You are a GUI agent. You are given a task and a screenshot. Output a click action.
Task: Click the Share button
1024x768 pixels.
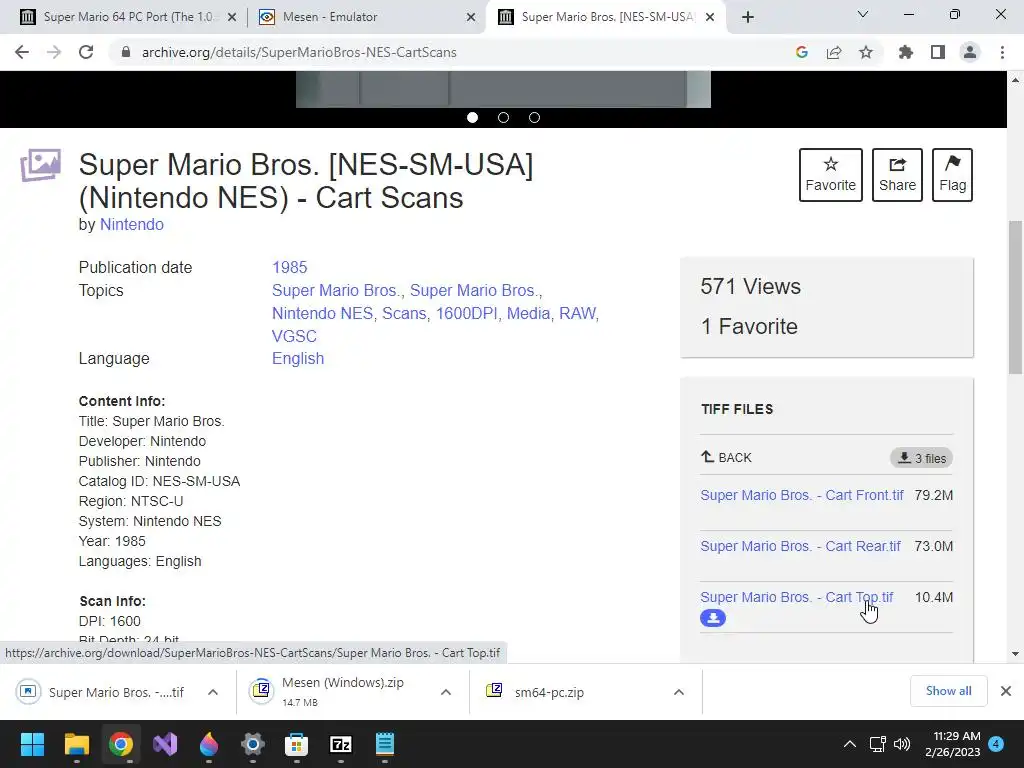click(x=897, y=175)
